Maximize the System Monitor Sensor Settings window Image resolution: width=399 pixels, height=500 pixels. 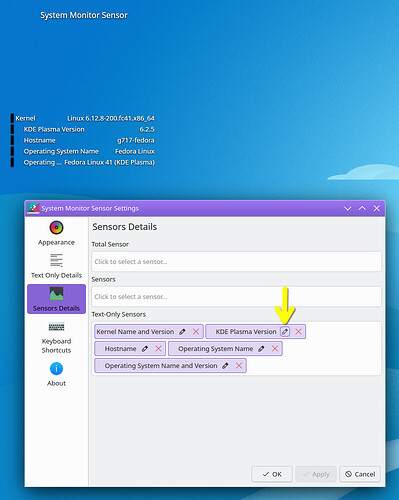[362, 208]
